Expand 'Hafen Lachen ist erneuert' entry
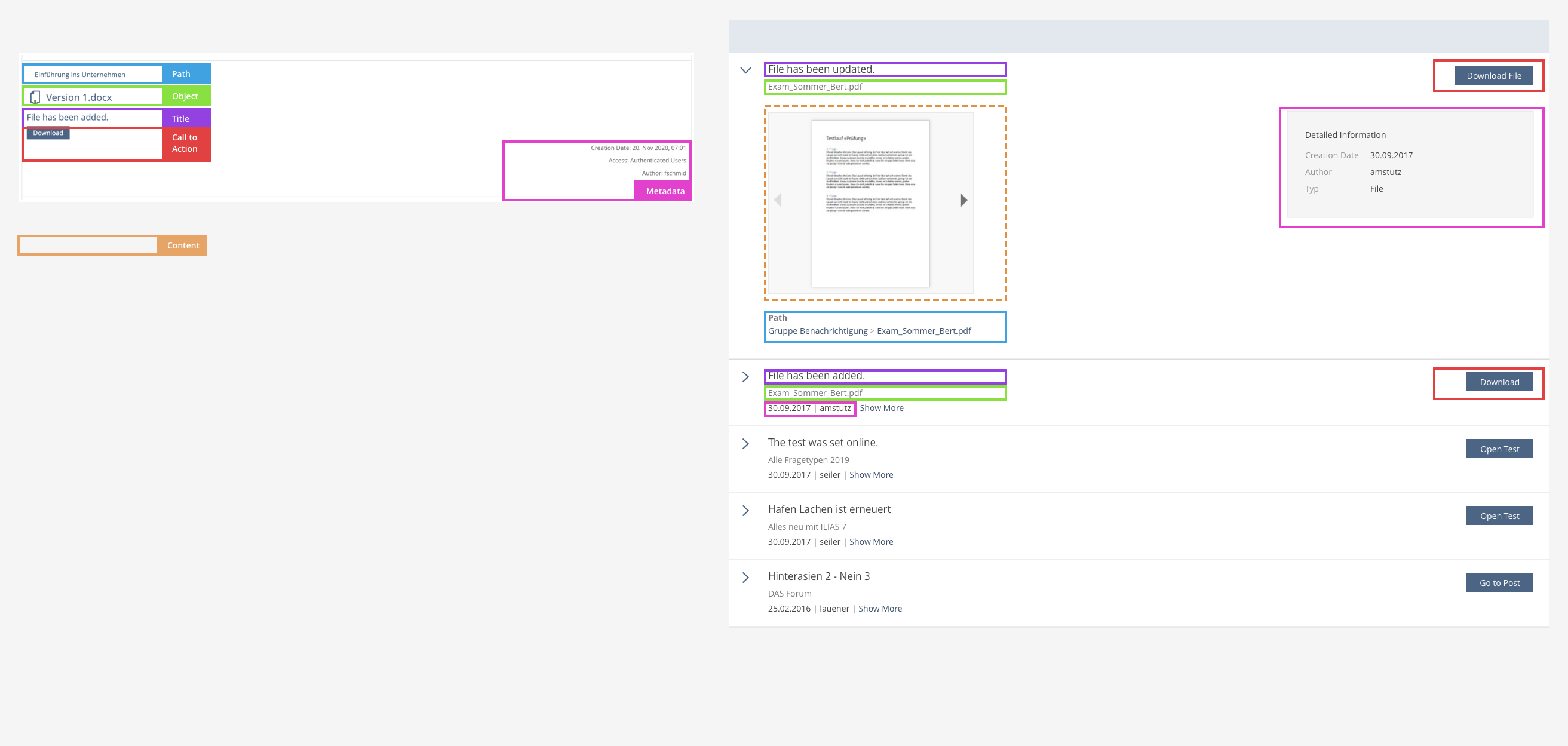This screenshot has height=746, width=1568. click(x=745, y=511)
